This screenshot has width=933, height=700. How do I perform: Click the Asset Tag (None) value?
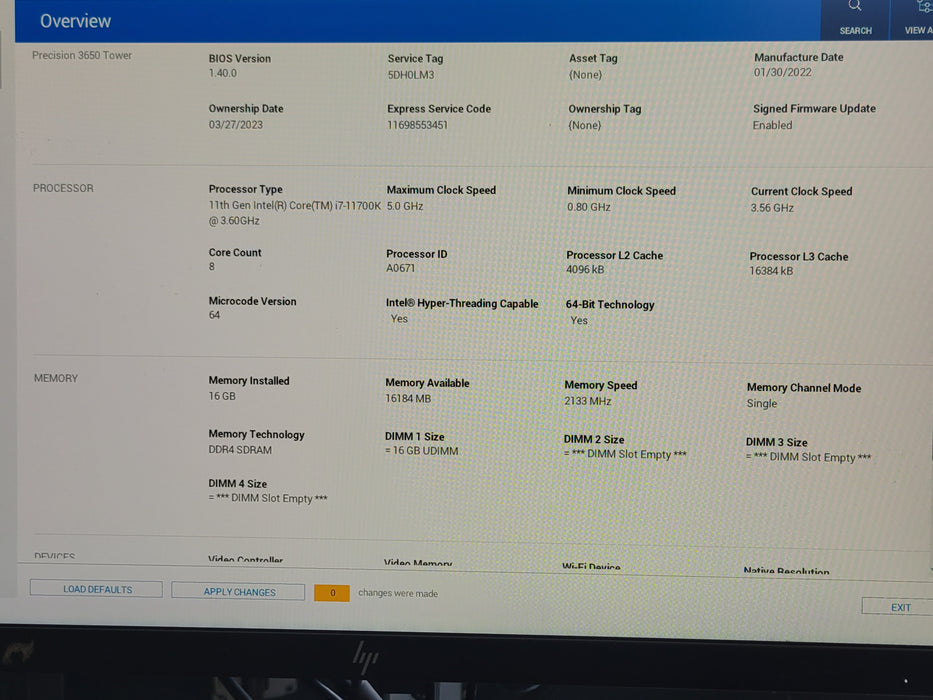click(x=586, y=74)
